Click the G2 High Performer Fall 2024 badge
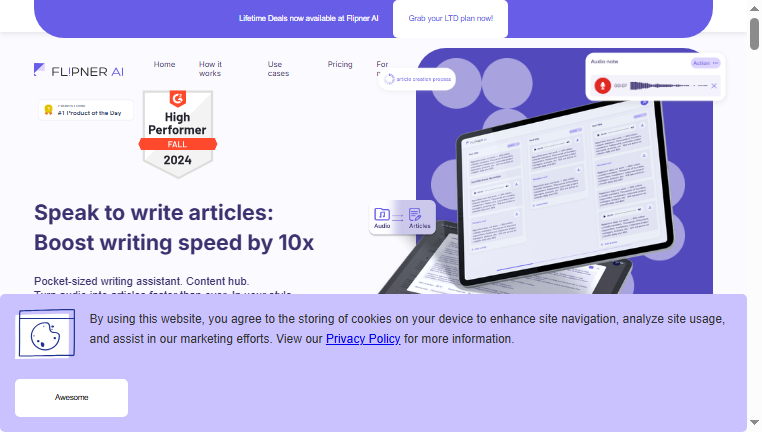The height and width of the screenshot is (432, 762). tap(178, 134)
